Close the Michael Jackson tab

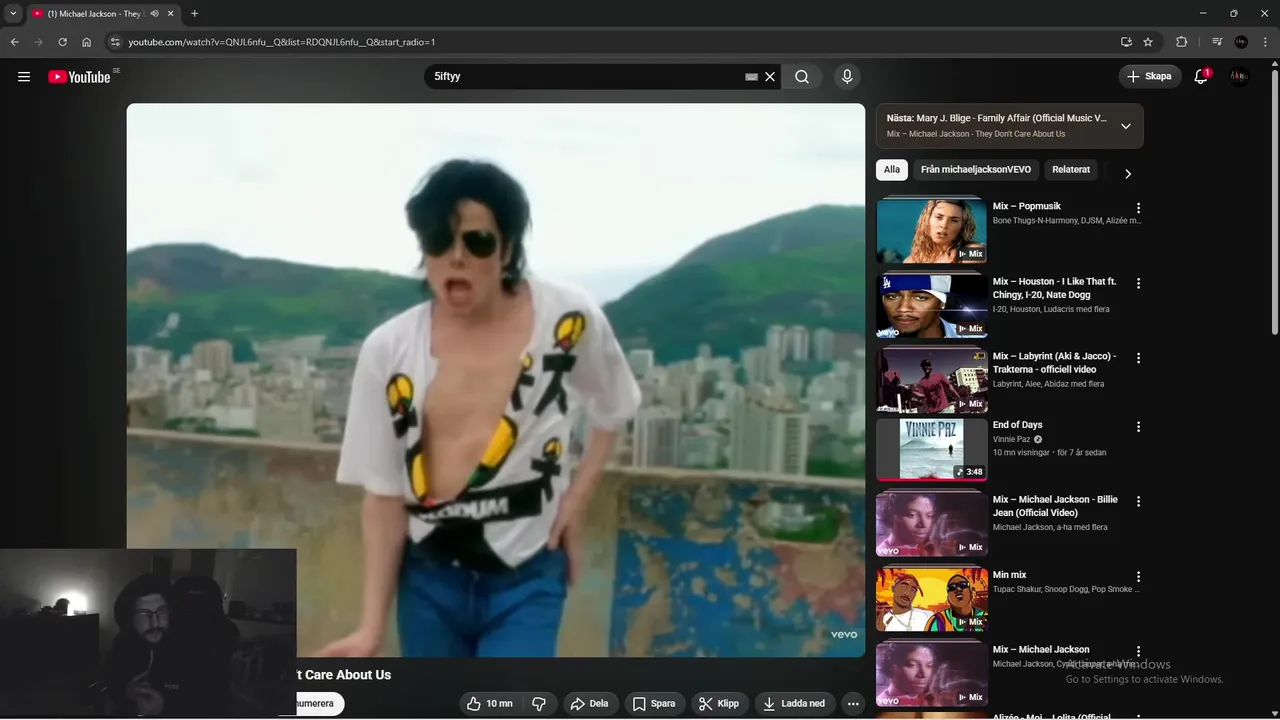pos(171,14)
